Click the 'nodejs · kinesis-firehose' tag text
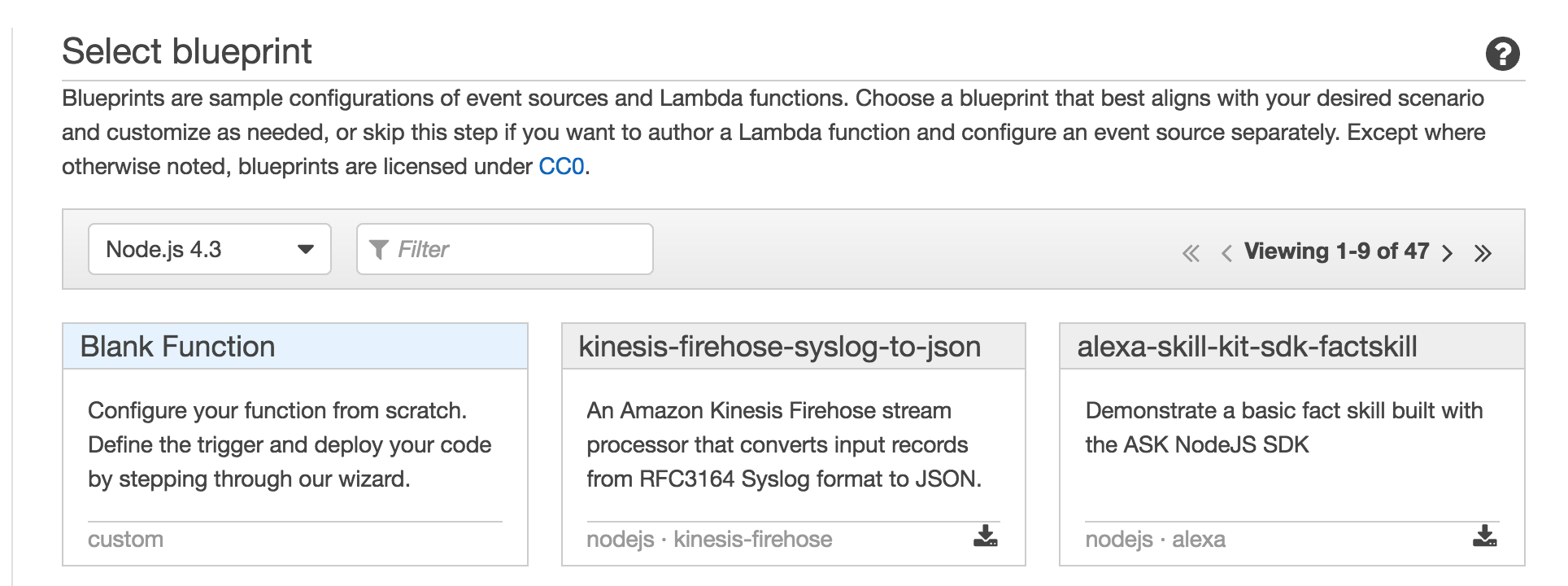Viewport: 1568px width, 586px height. 709,539
